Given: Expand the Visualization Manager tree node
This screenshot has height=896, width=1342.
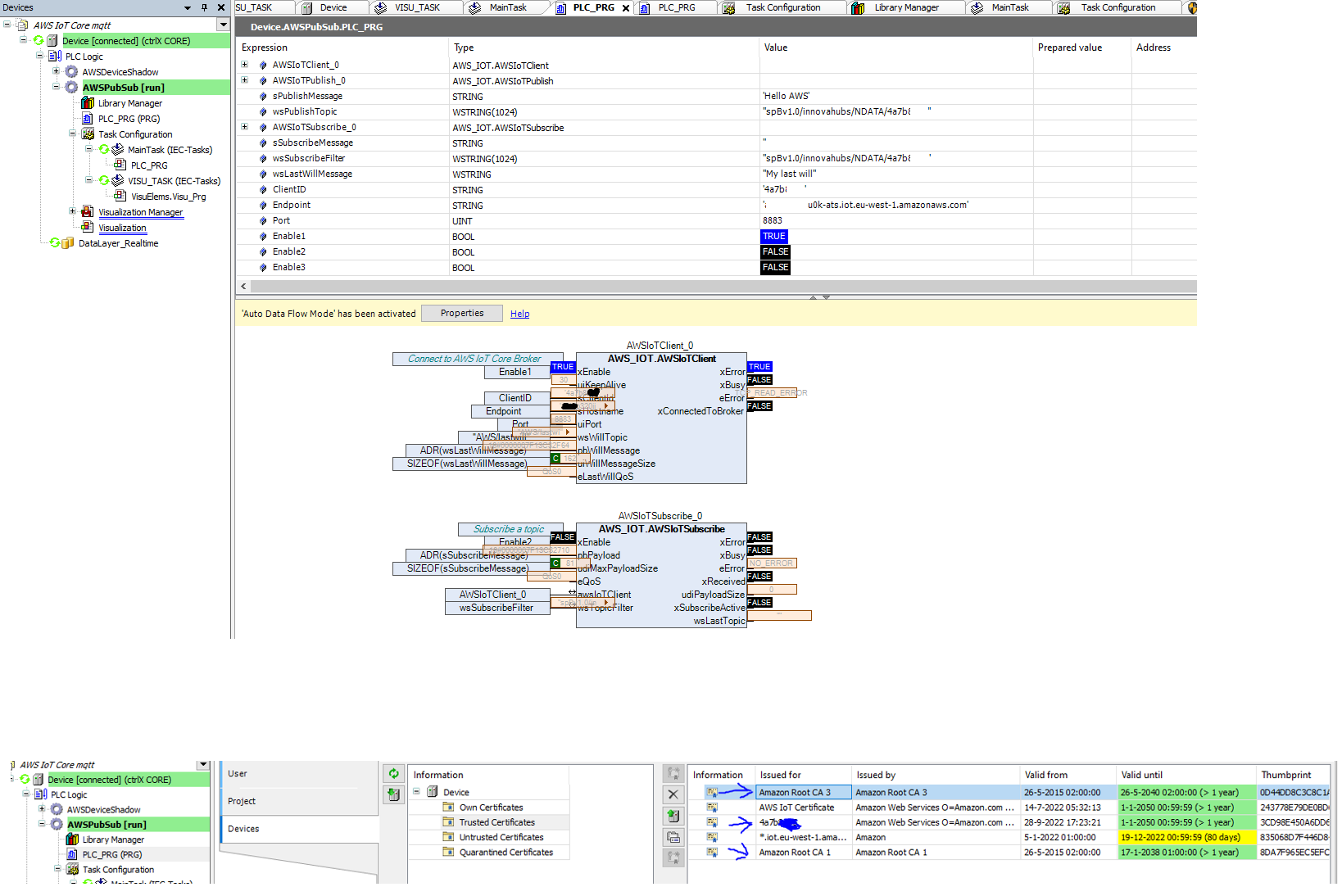Looking at the screenshot, I should pos(72,212).
